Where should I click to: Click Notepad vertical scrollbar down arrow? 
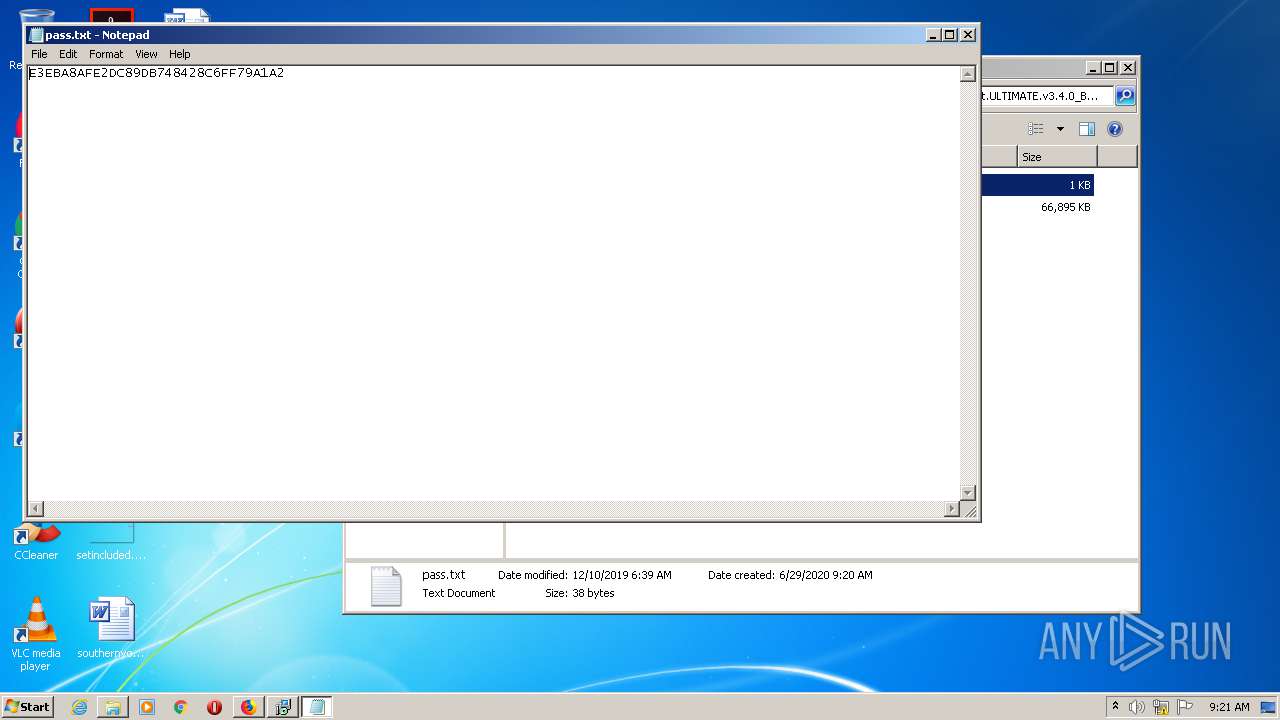point(967,493)
